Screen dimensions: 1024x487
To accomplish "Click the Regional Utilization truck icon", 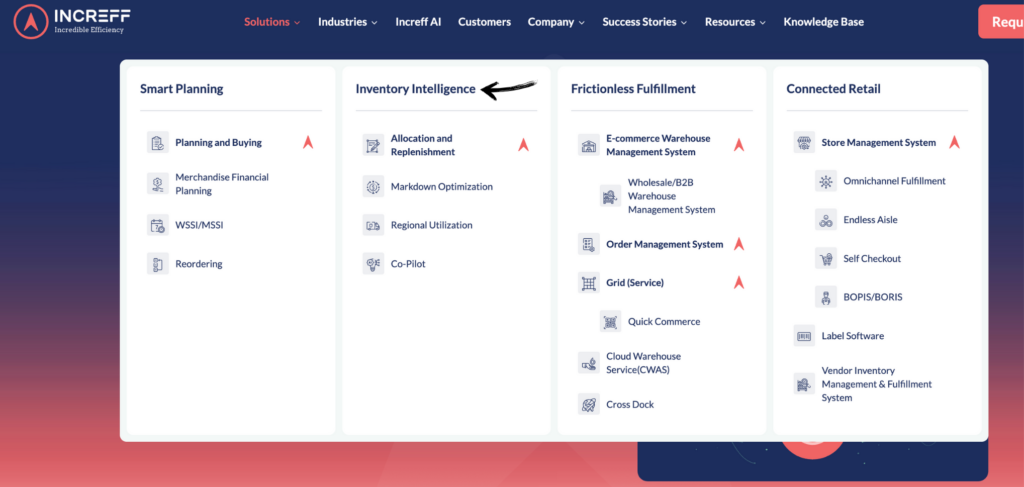I will click(x=373, y=226).
